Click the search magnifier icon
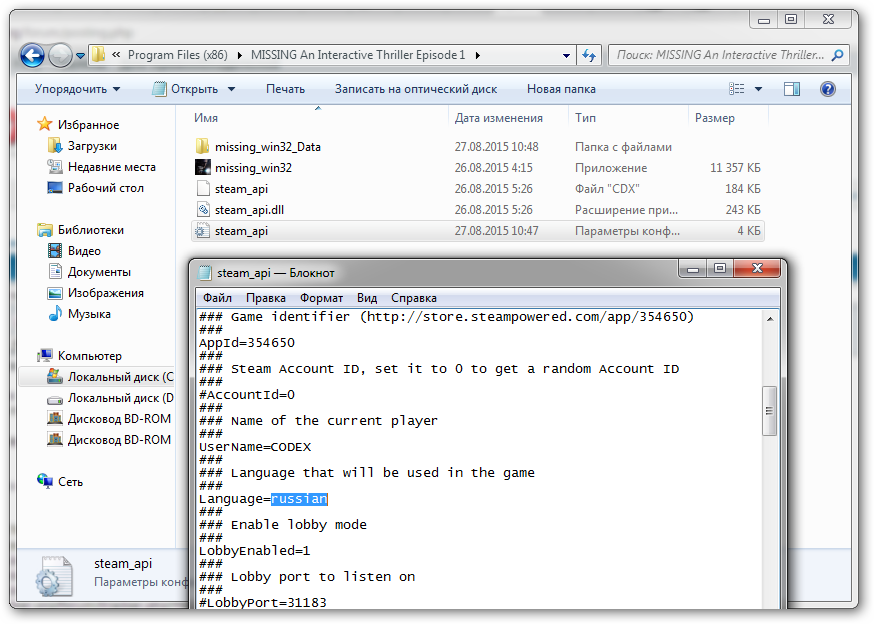 click(x=837, y=55)
